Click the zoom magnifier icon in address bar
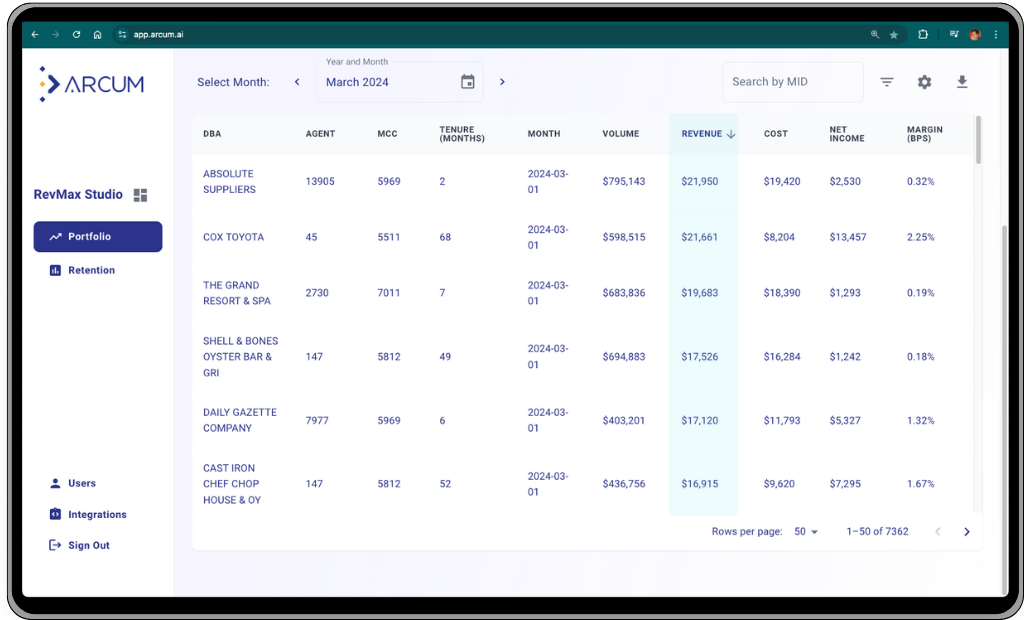The height and width of the screenshot is (620, 1024). point(875,35)
